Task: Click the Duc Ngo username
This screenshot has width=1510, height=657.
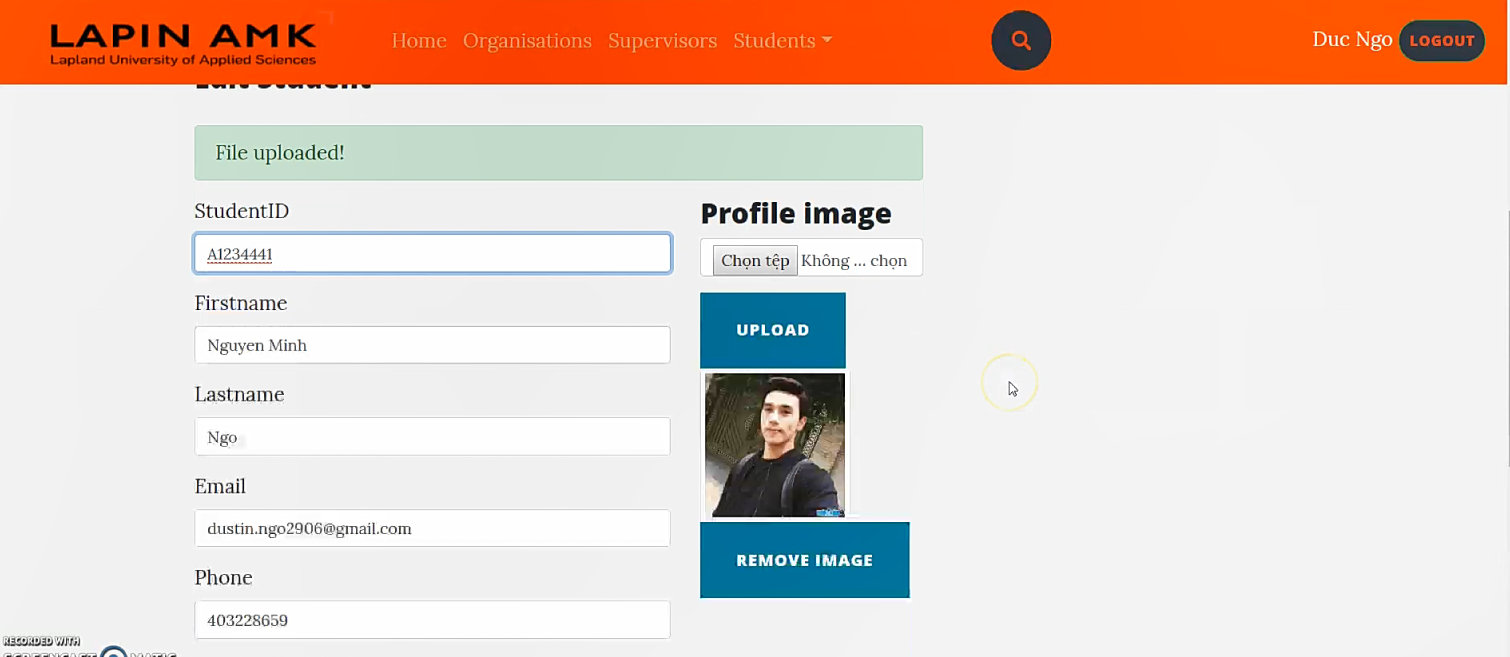Action: tap(1351, 40)
